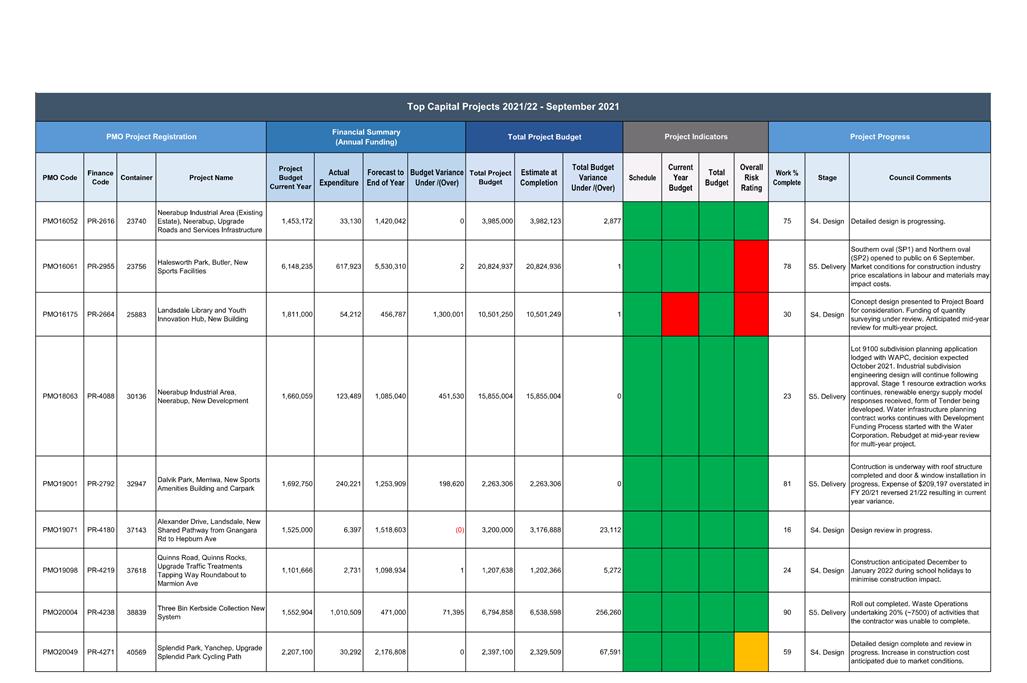This screenshot has height=683, width=1027.
Task: Select PMO code cell 'PMO20004'
Action: 60,612
